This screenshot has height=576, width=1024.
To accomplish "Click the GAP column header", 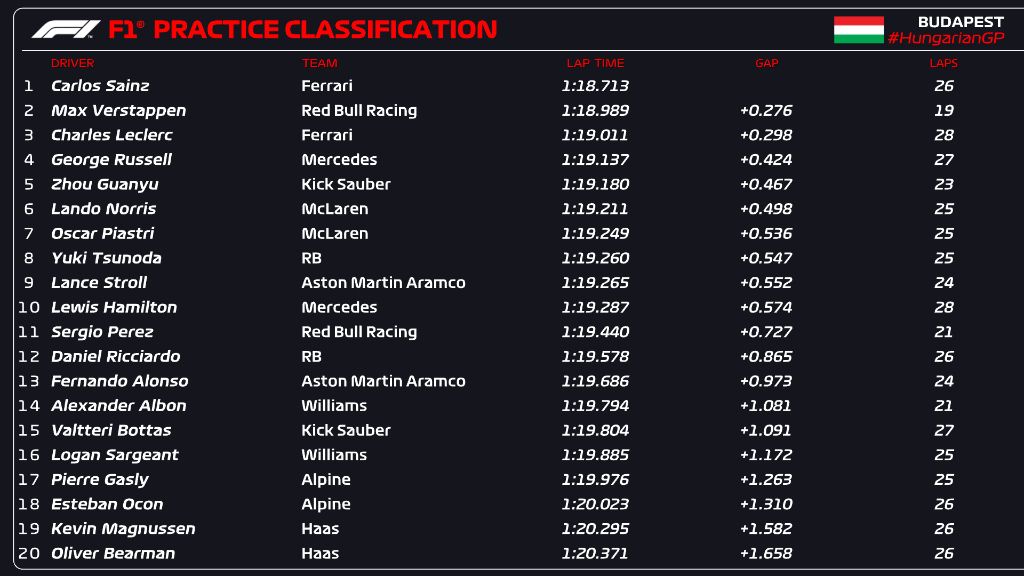I will tap(766, 63).
